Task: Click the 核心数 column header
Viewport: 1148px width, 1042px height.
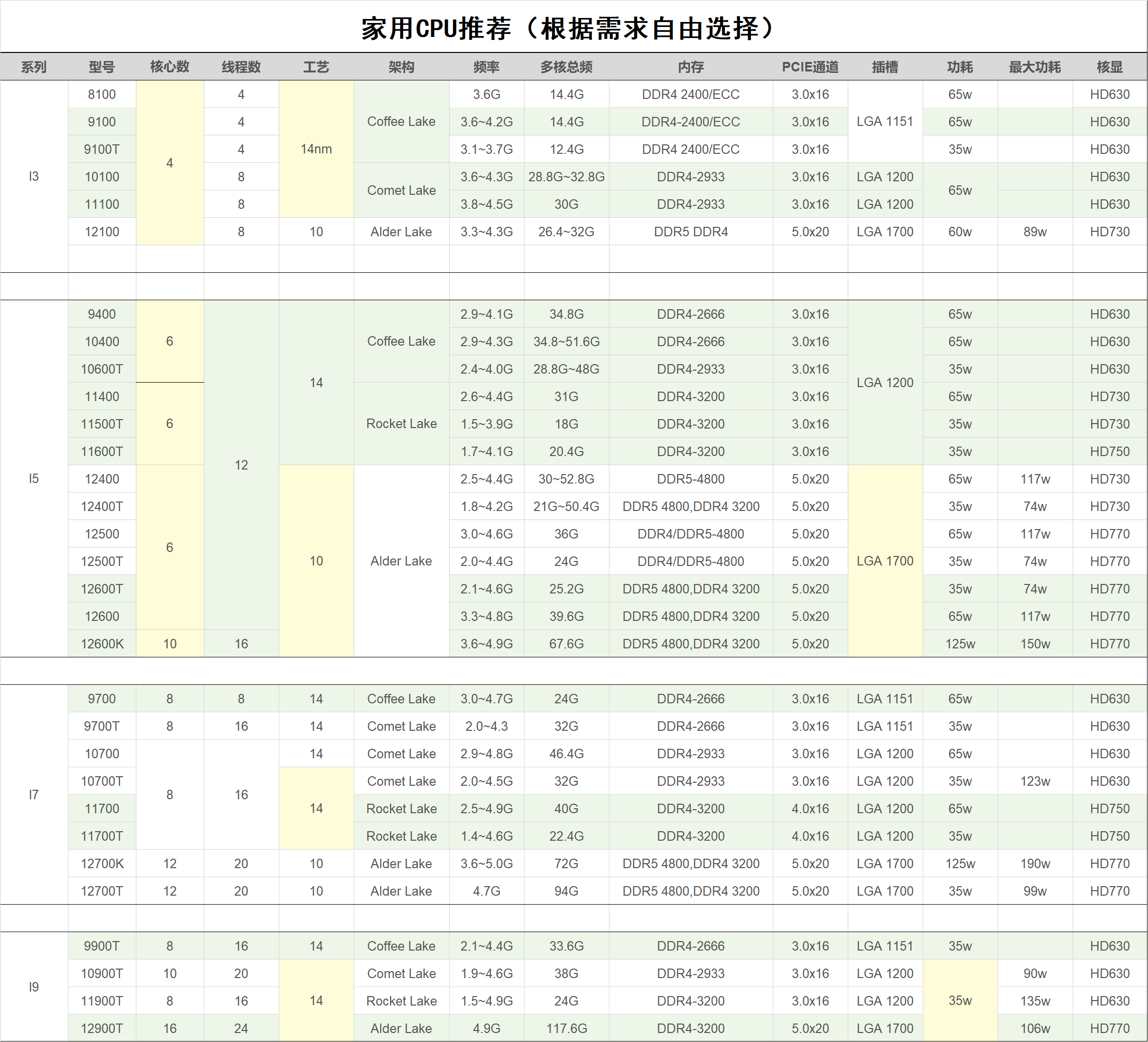Action: (x=169, y=66)
